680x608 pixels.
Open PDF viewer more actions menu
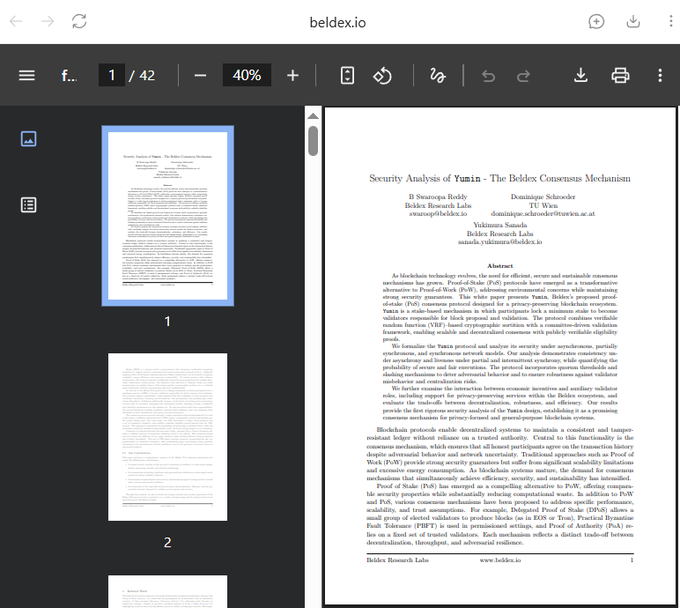click(660, 75)
